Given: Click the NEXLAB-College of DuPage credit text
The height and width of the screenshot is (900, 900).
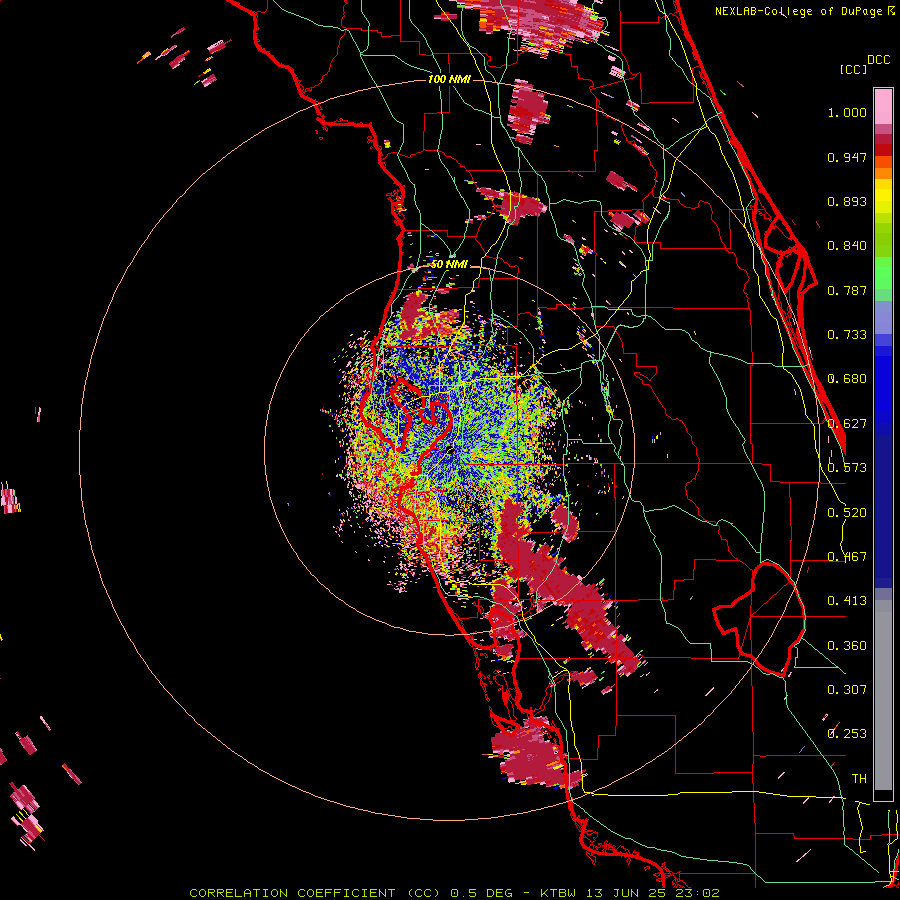Looking at the screenshot, I should click(x=800, y=11).
